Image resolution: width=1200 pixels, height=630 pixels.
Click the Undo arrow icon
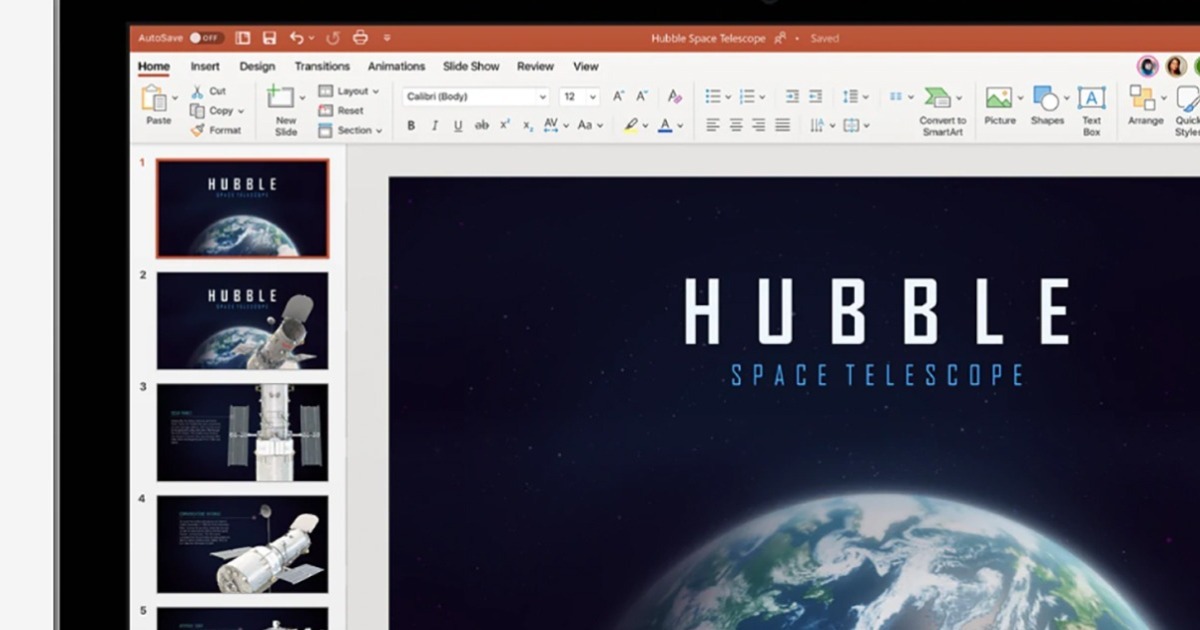click(x=296, y=38)
